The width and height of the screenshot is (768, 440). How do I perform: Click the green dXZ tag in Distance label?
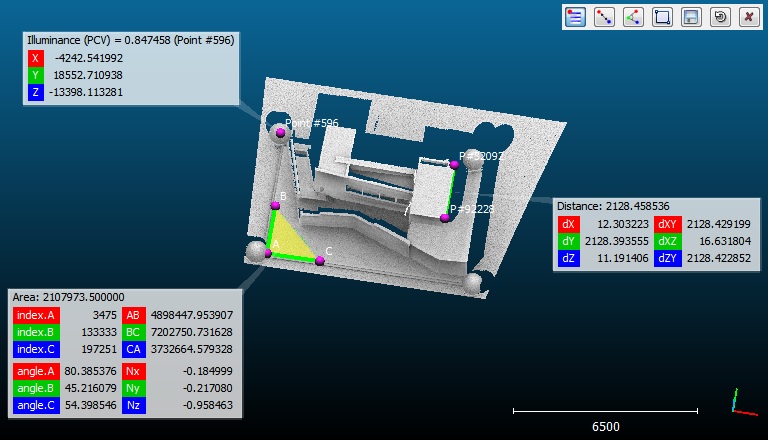668,241
